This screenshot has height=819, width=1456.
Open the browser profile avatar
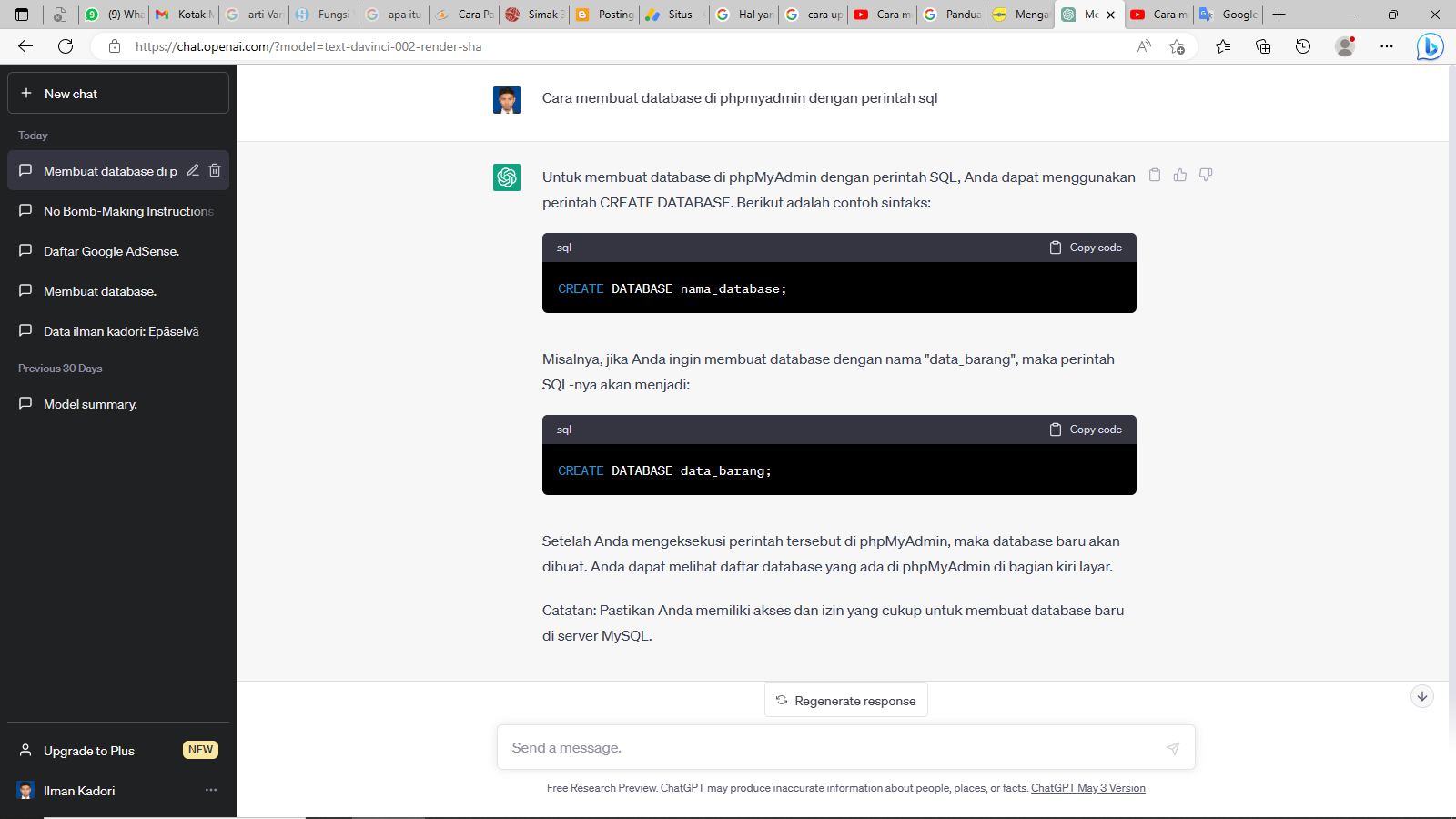coord(1345,46)
